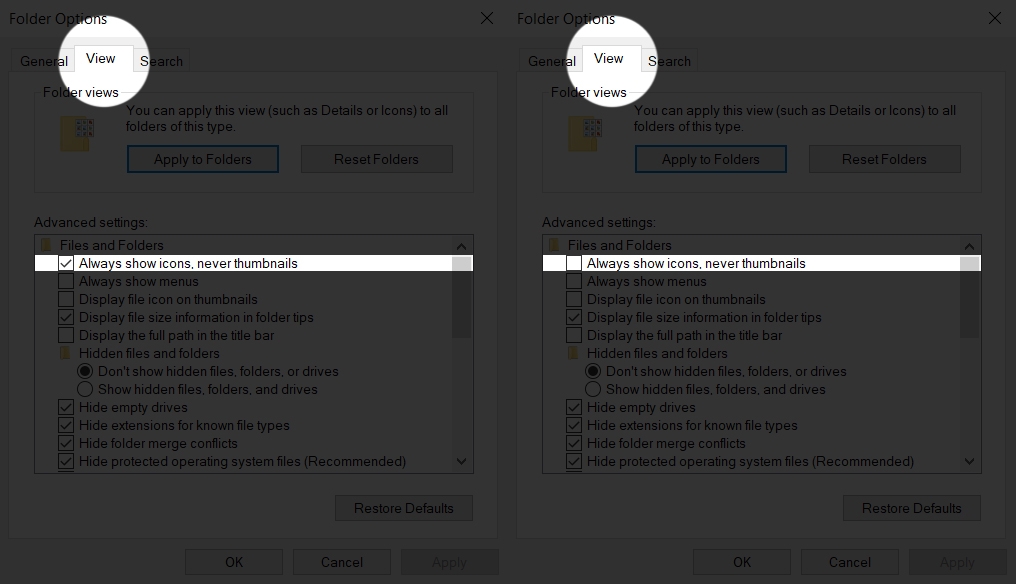Click the scrollbar thumb in right dialog list

coord(969,297)
